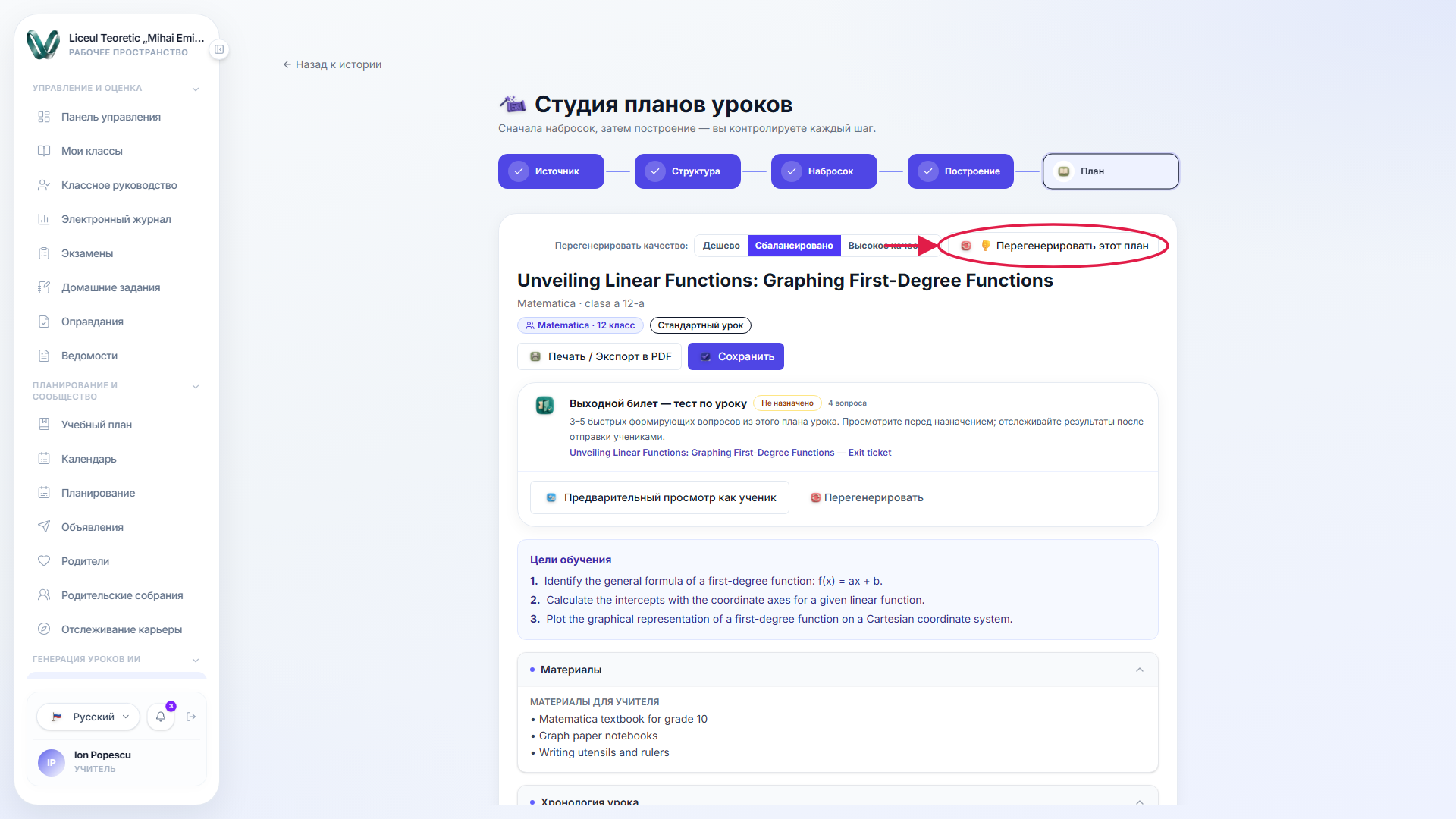Screen dimensions: 1456x819
Task: Click Ion Popescu user name
Action: point(102,755)
